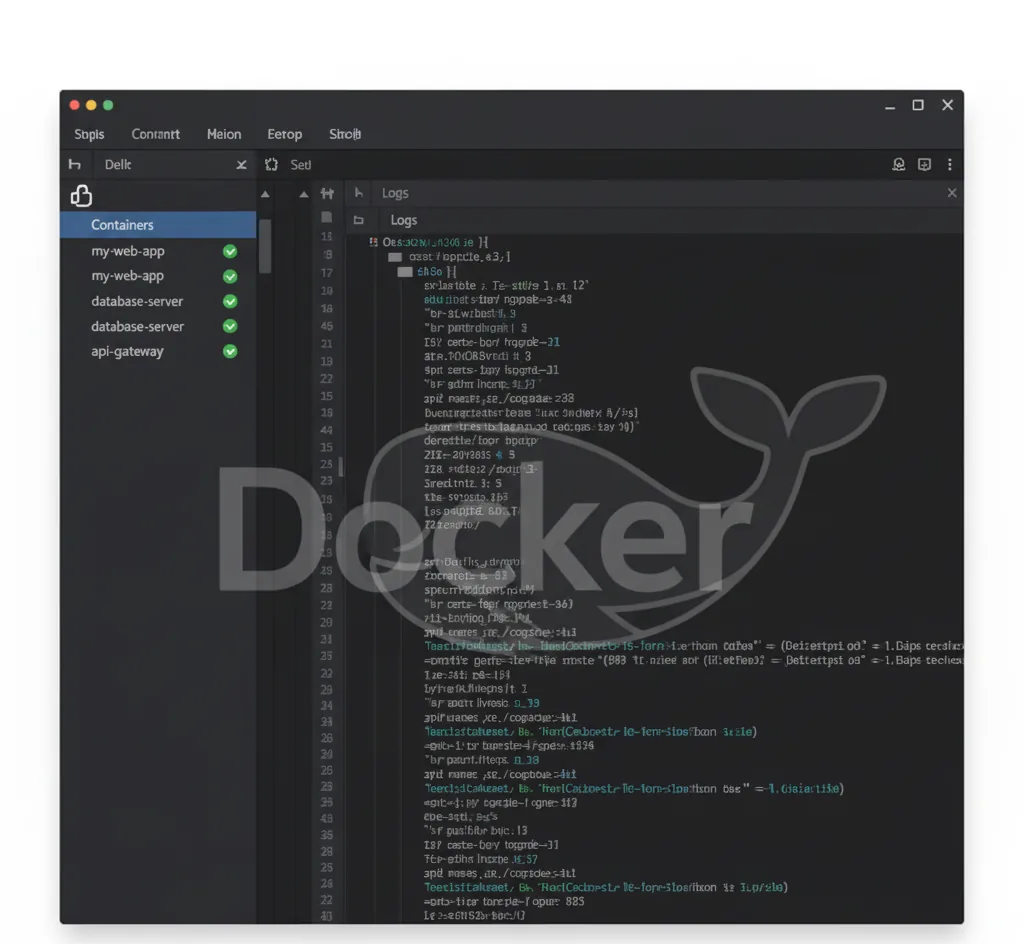1024x944 pixels.
Task: Minimize the window with the dash button
Action: (890, 108)
